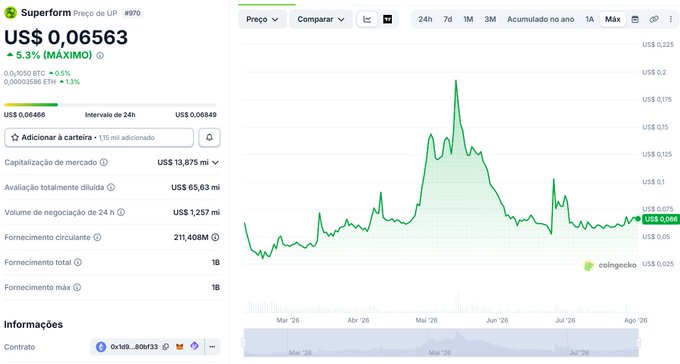Click the US$ 0,066 current price tag

point(660,219)
